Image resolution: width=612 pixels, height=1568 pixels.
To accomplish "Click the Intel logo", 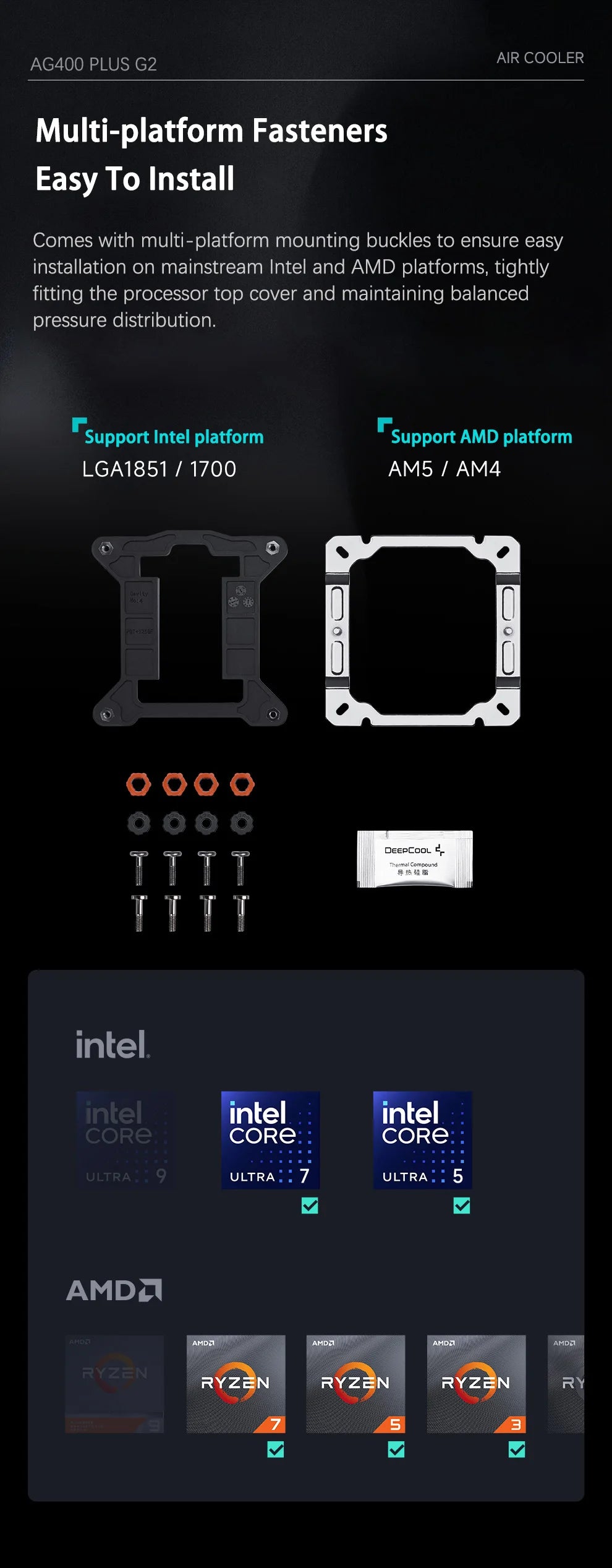I will click(113, 1044).
